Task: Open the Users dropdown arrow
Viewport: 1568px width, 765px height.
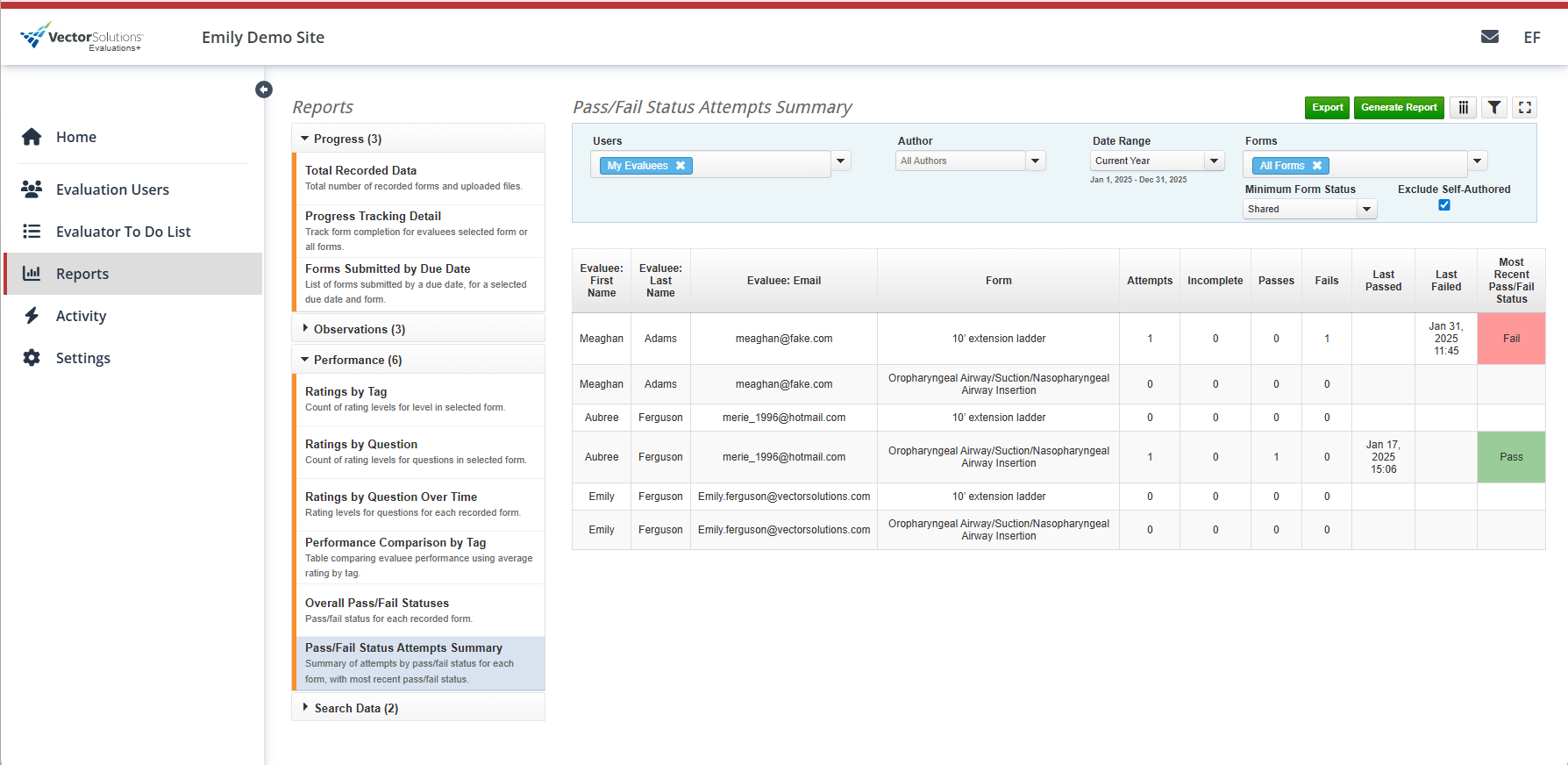Action: coord(841,161)
